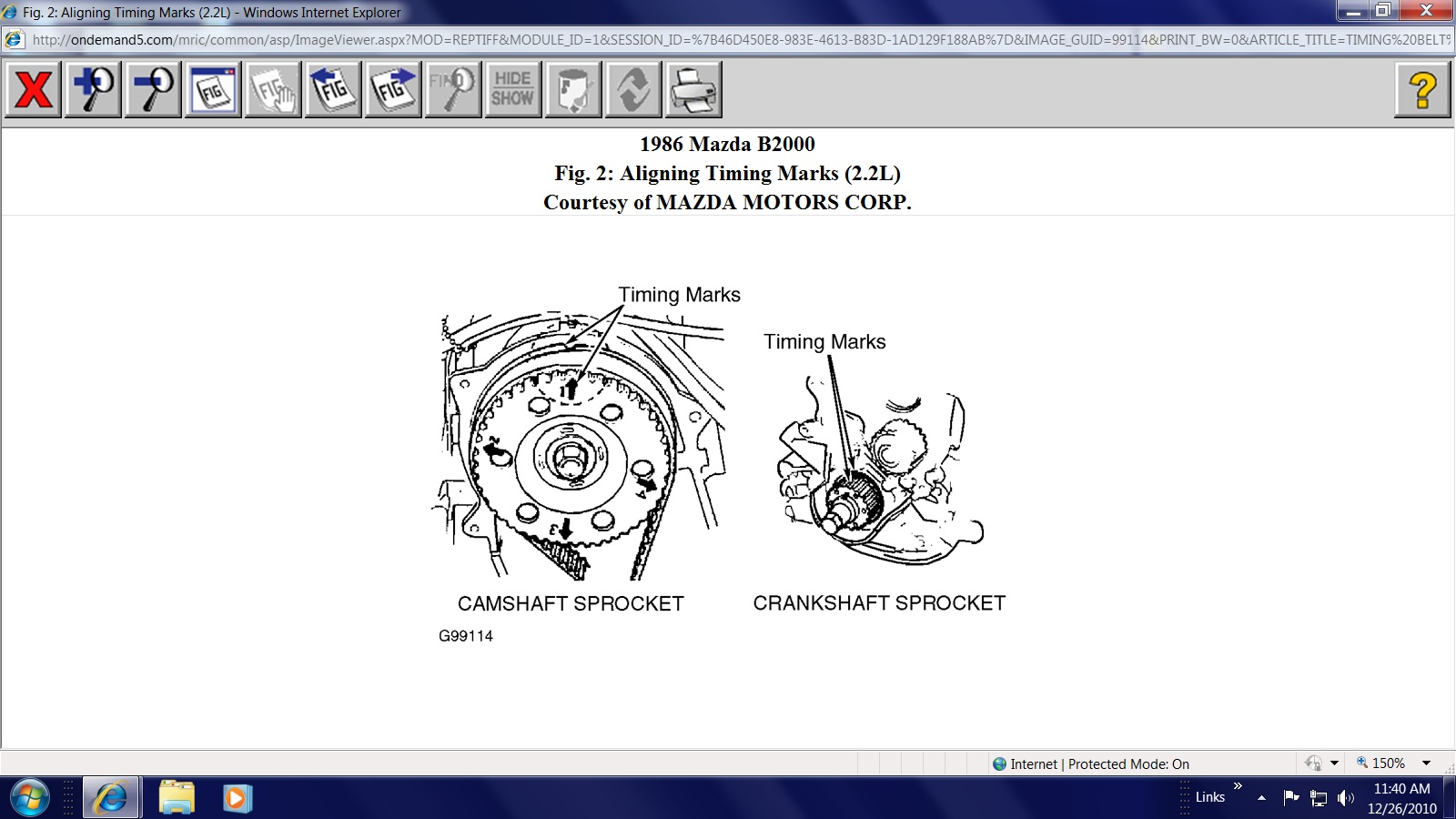The image size is (1456, 819).
Task: Open the zoom level dropdown arrow
Action: pos(1427,763)
